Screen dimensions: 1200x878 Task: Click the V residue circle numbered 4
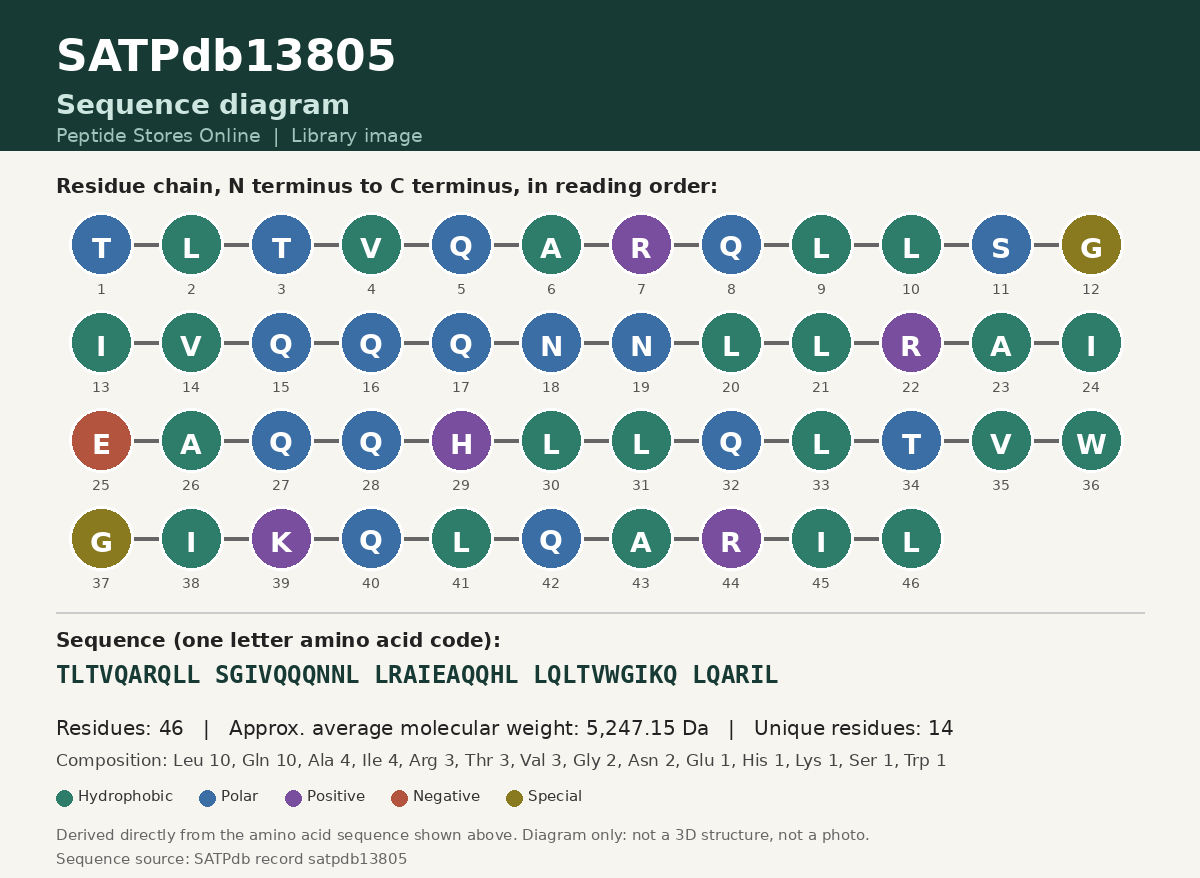pos(371,245)
